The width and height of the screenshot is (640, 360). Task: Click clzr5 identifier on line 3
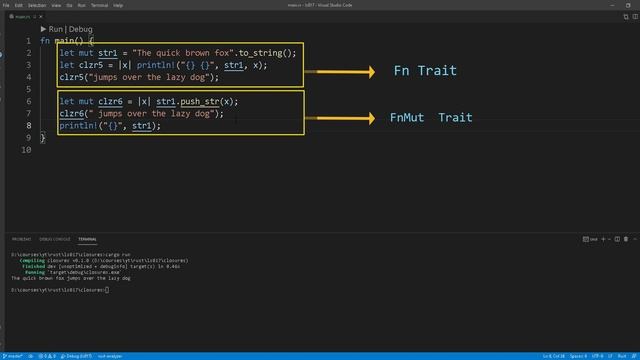pos(91,65)
